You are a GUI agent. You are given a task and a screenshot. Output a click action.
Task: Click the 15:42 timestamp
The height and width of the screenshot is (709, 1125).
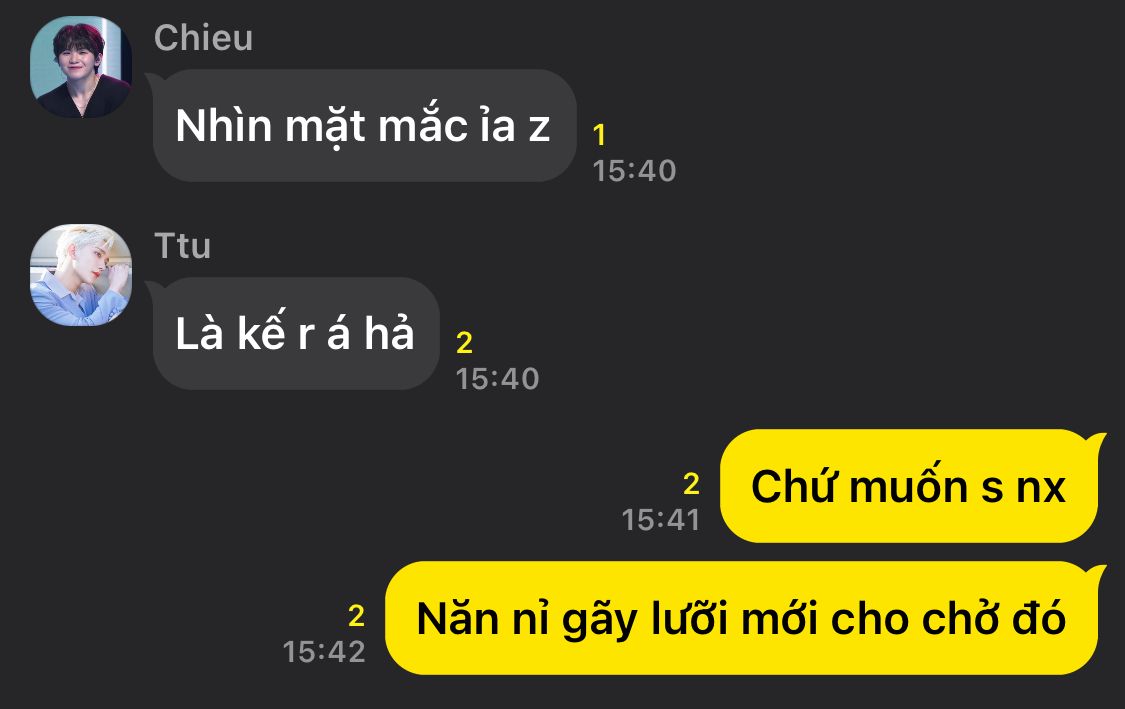[x=324, y=652]
